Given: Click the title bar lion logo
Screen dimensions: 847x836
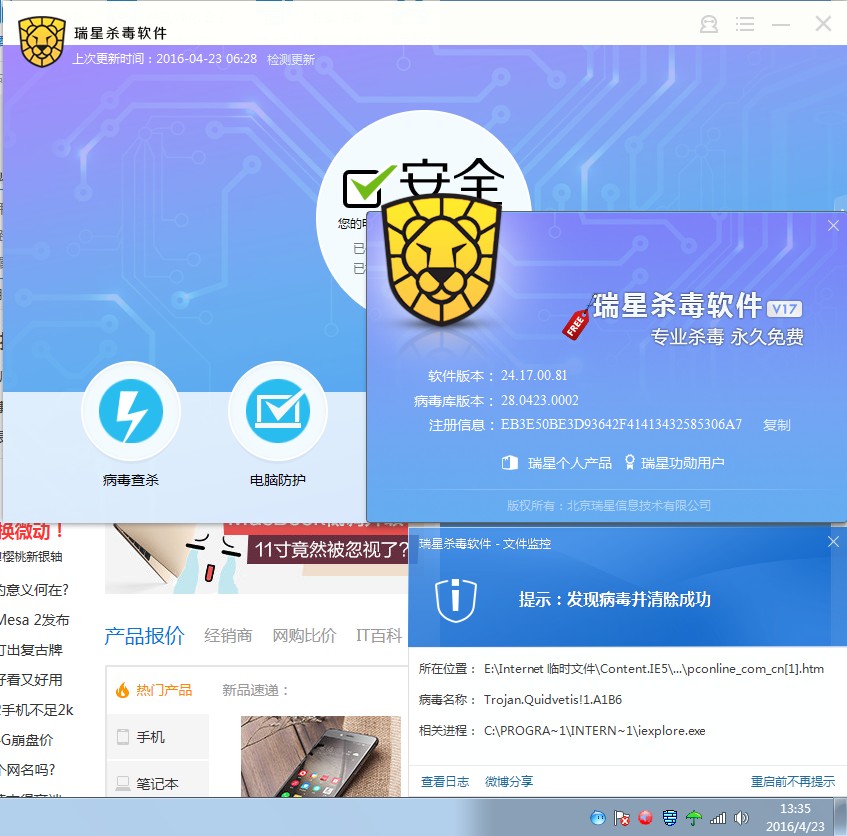Looking at the screenshot, I should point(42,42).
